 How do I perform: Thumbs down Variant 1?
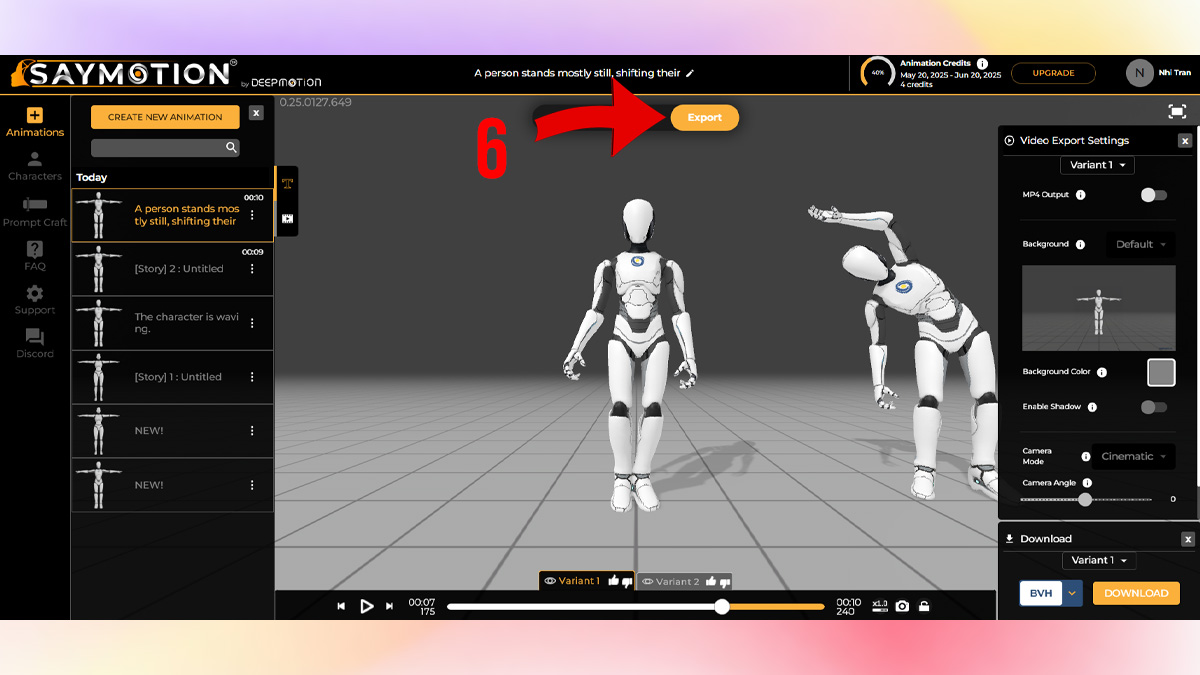click(x=627, y=581)
